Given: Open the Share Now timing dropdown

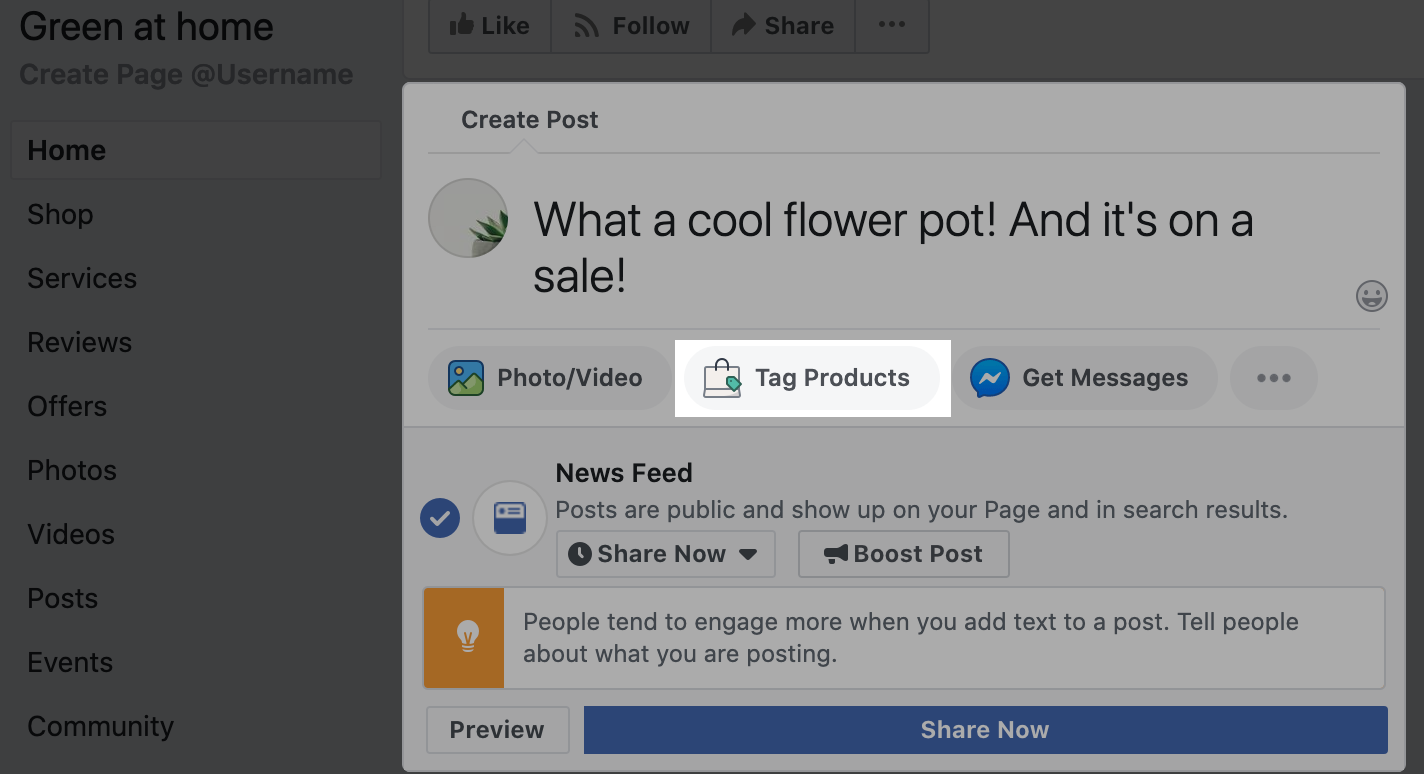Looking at the screenshot, I should 665,553.
